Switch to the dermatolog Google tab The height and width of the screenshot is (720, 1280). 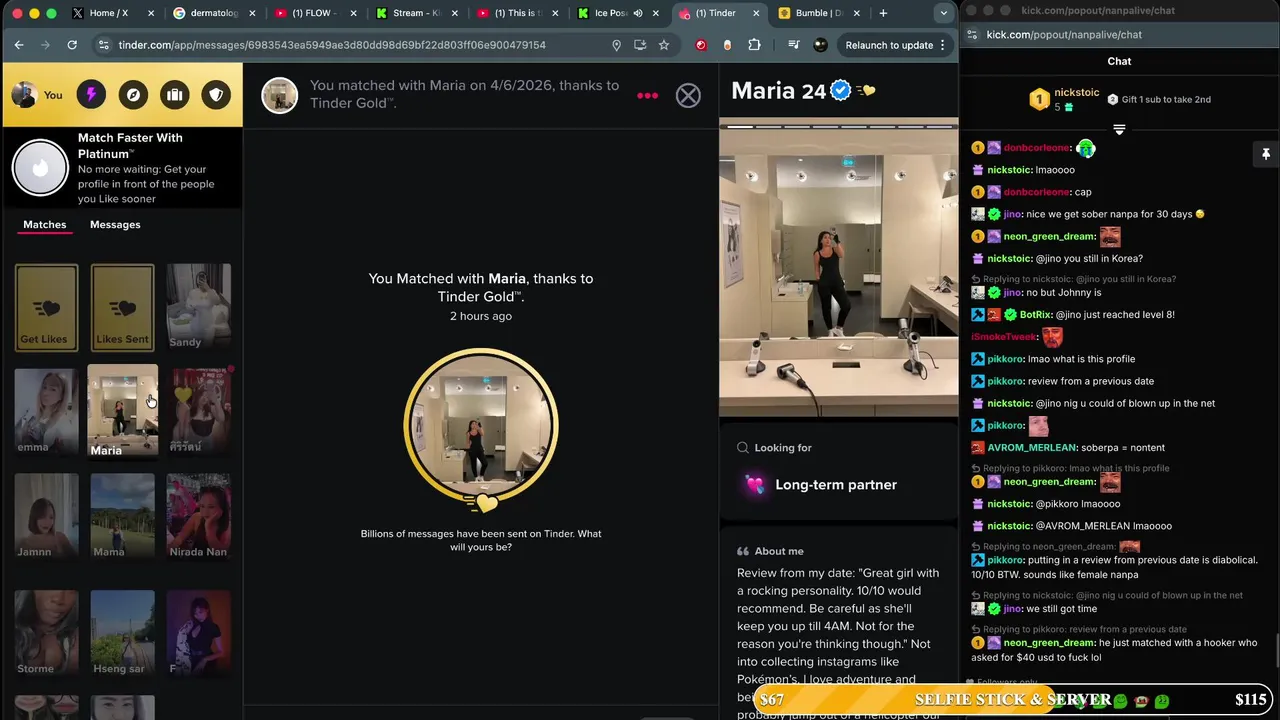pyautogui.click(x=214, y=13)
